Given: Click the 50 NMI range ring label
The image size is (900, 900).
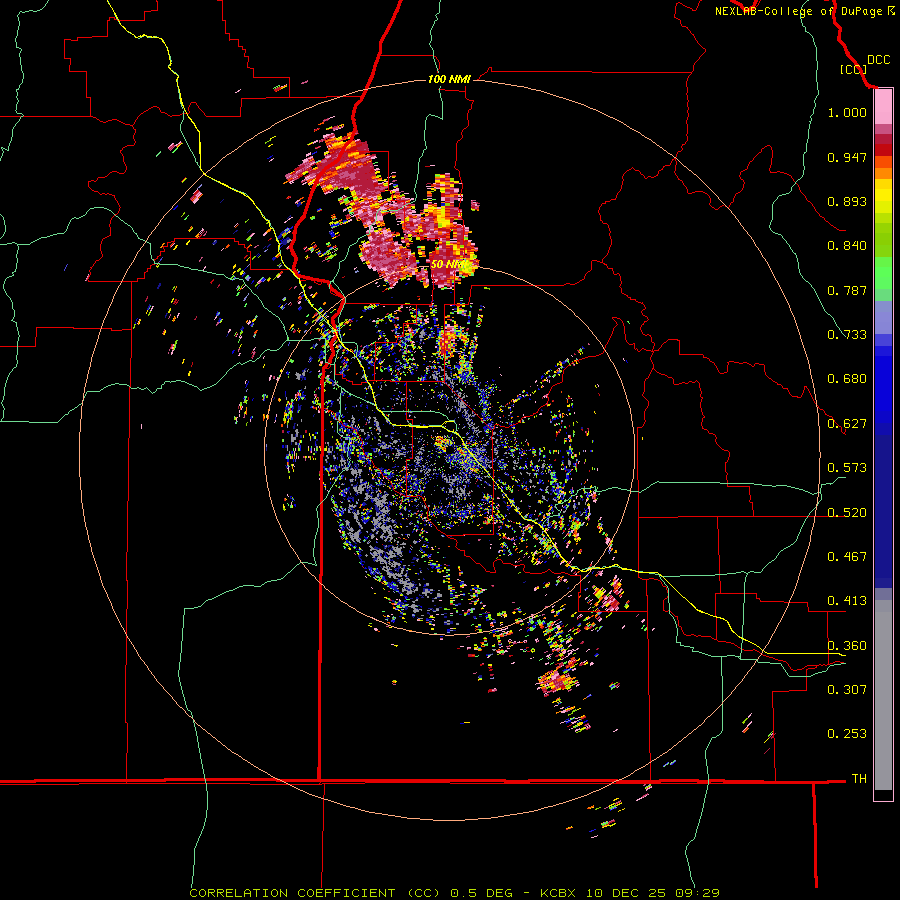Looking at the screenshot, I should tap(451, 265).
